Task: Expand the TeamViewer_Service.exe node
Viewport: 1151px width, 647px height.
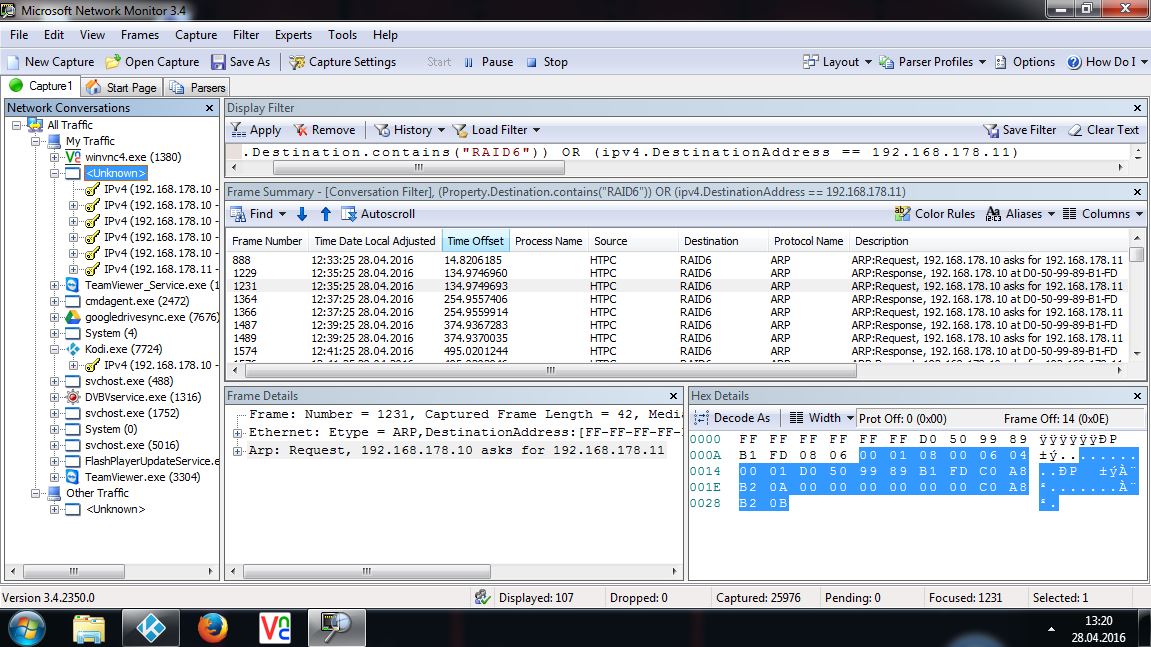Action: click(54, 286)
